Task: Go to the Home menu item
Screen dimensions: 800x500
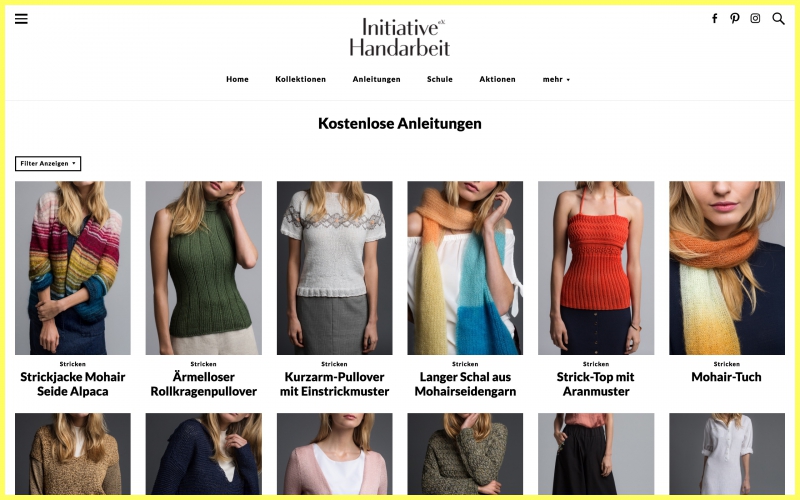Action: pos(237,79)
